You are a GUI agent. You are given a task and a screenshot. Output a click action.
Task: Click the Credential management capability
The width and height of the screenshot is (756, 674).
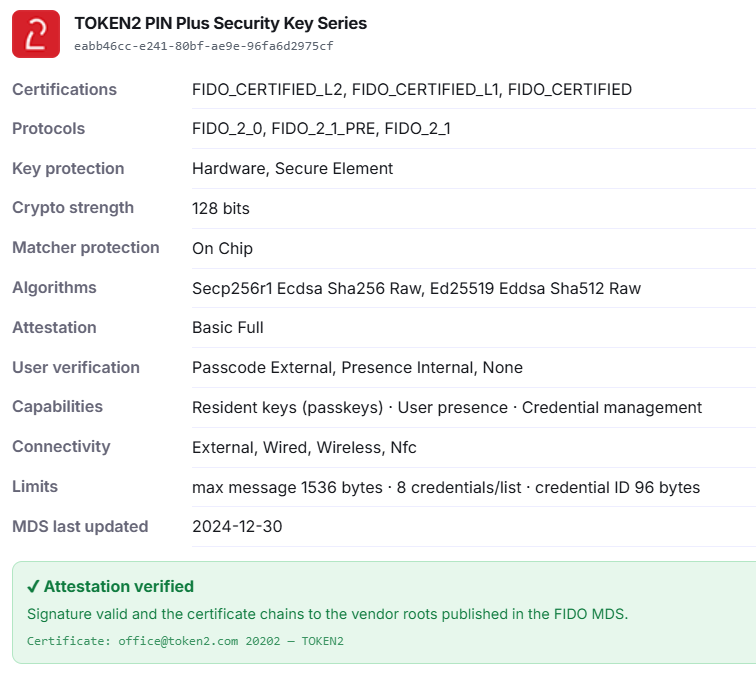pos(612,407)
